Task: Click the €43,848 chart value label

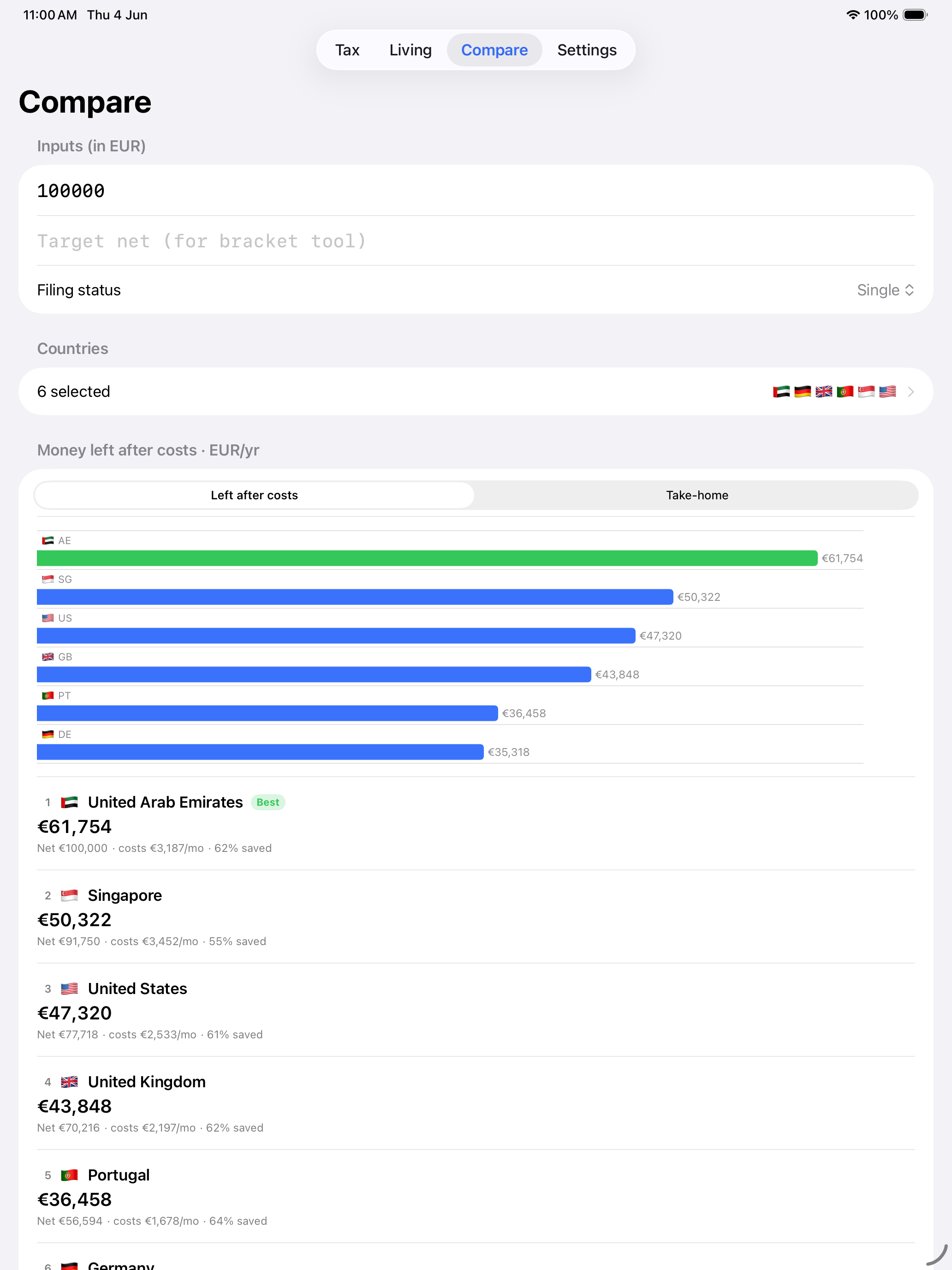Action: click(x=617, y=675)
